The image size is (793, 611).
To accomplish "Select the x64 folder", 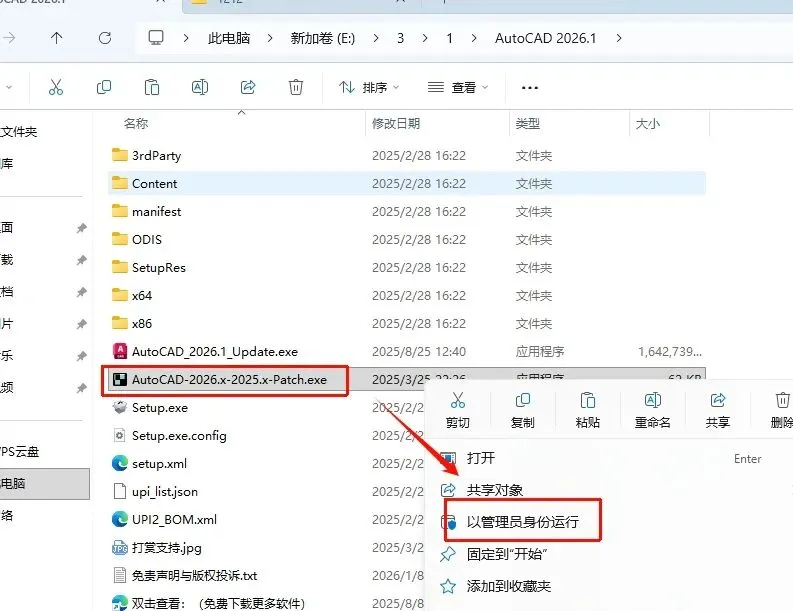I will (407, 295).
